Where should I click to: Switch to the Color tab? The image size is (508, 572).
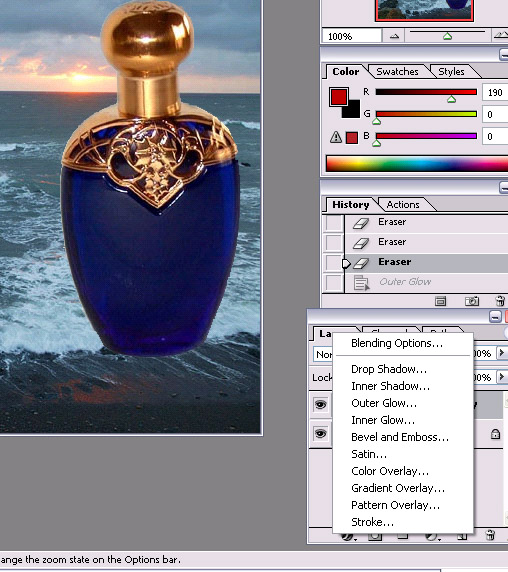[x=346, y=72]
